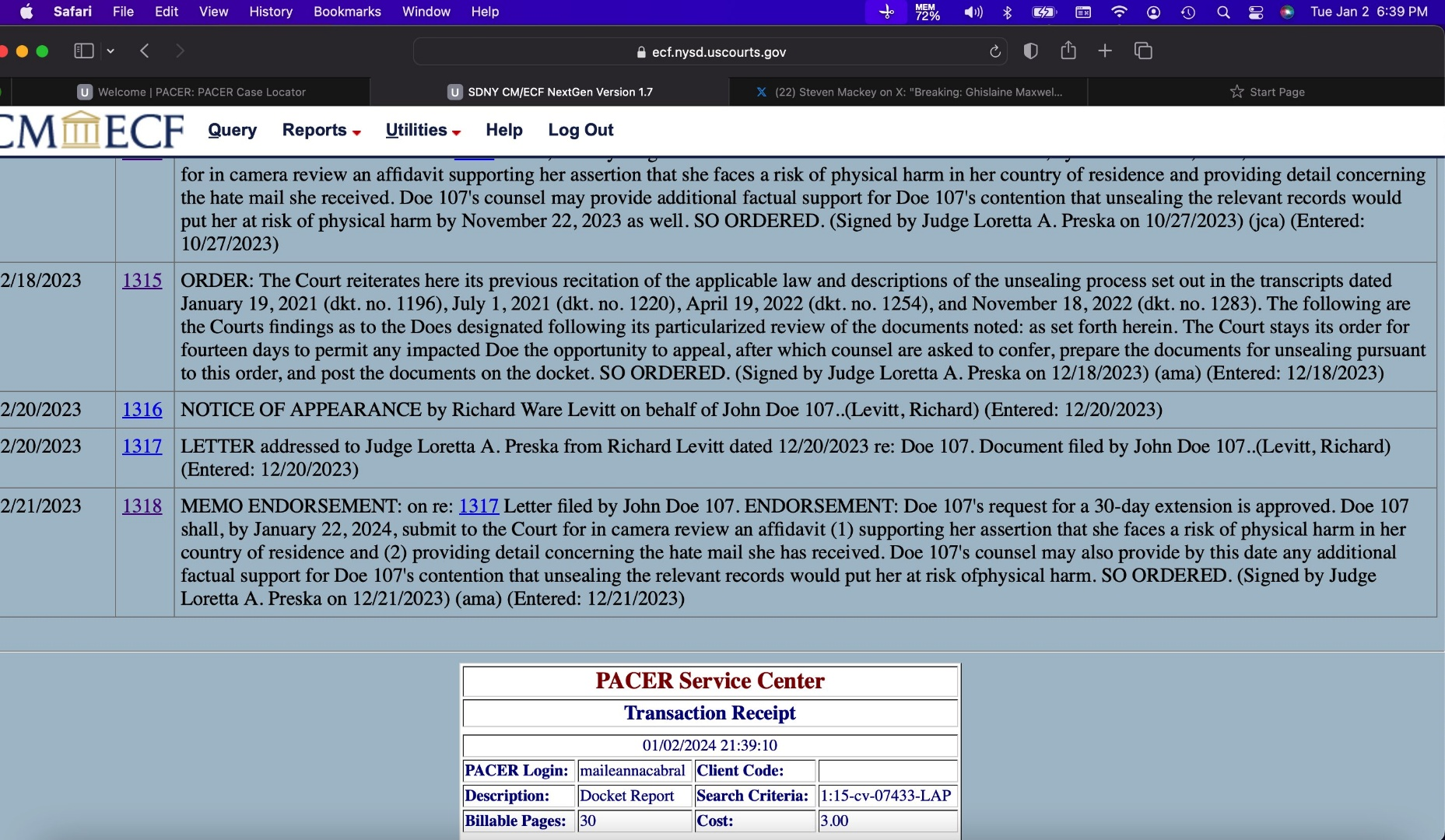This screenshot has height=840, width=1445.
Task: Click the maileannacabral PACER login value
Action: pyautogui.click(x=633, y=770)
